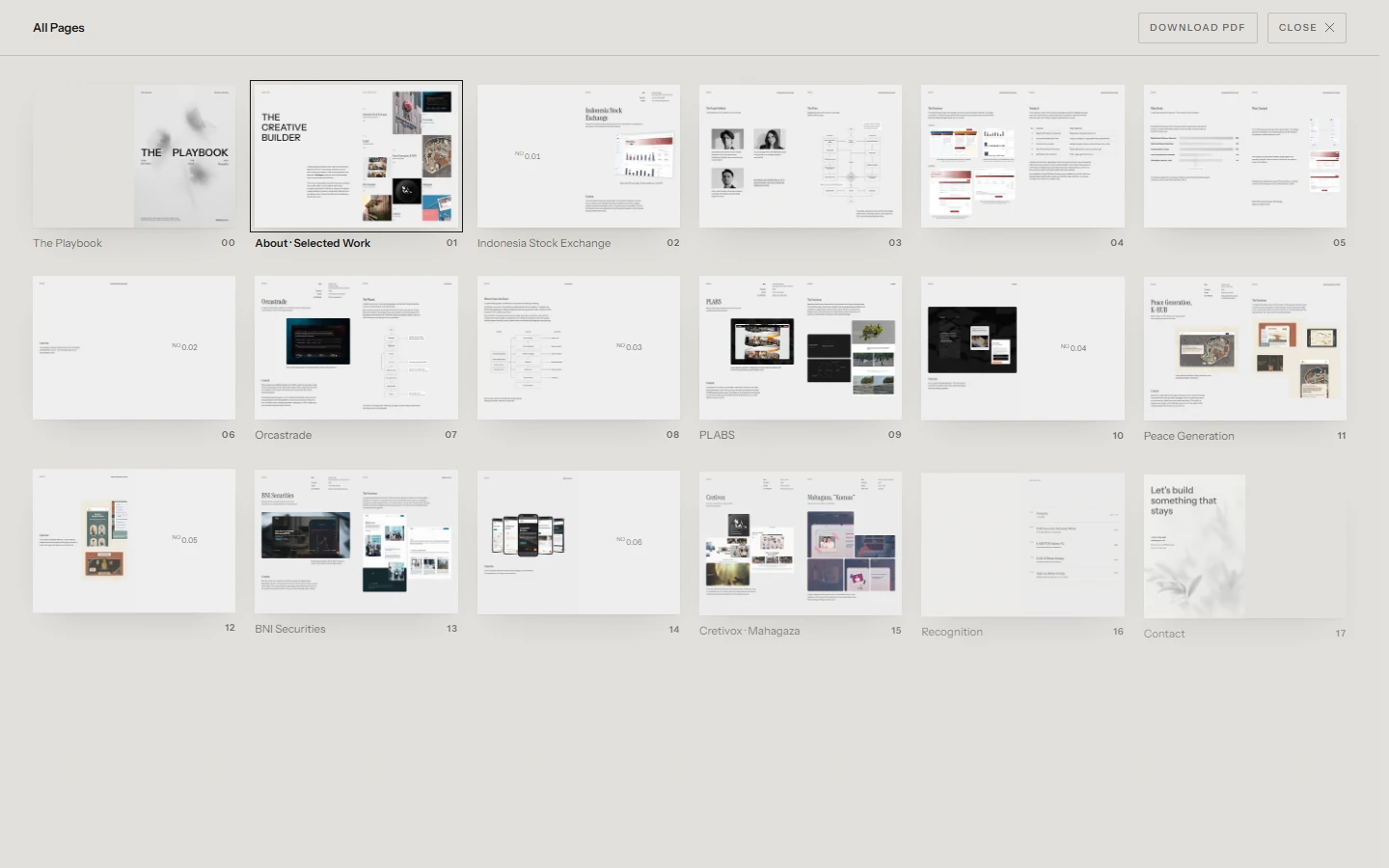Click the 'Contact' page caption
The width and height of the screenshot is (1389, 868).
pos(1164,634)
